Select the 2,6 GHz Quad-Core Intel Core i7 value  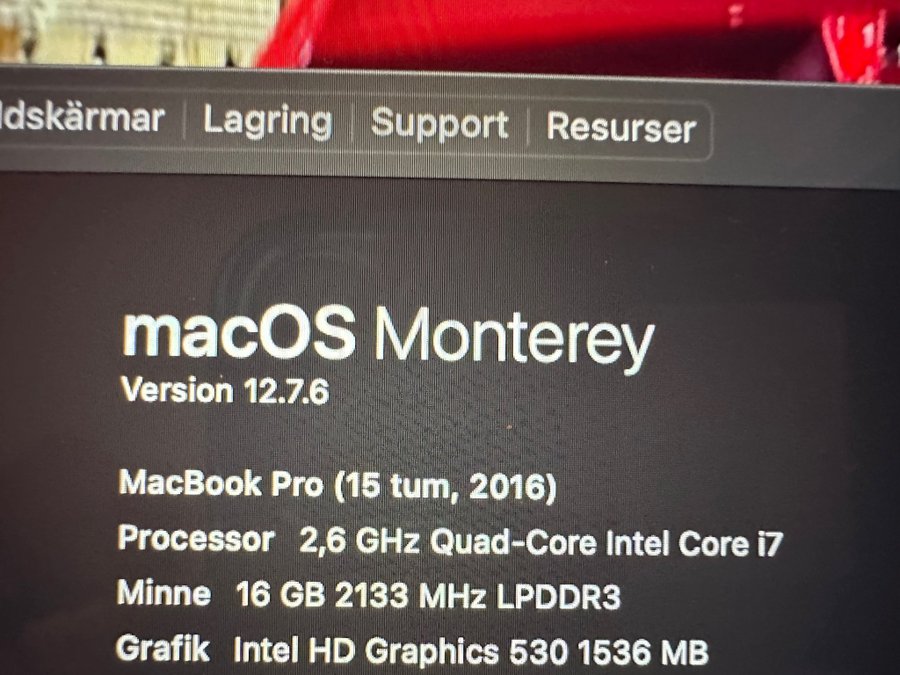click(x=541, y=542)
